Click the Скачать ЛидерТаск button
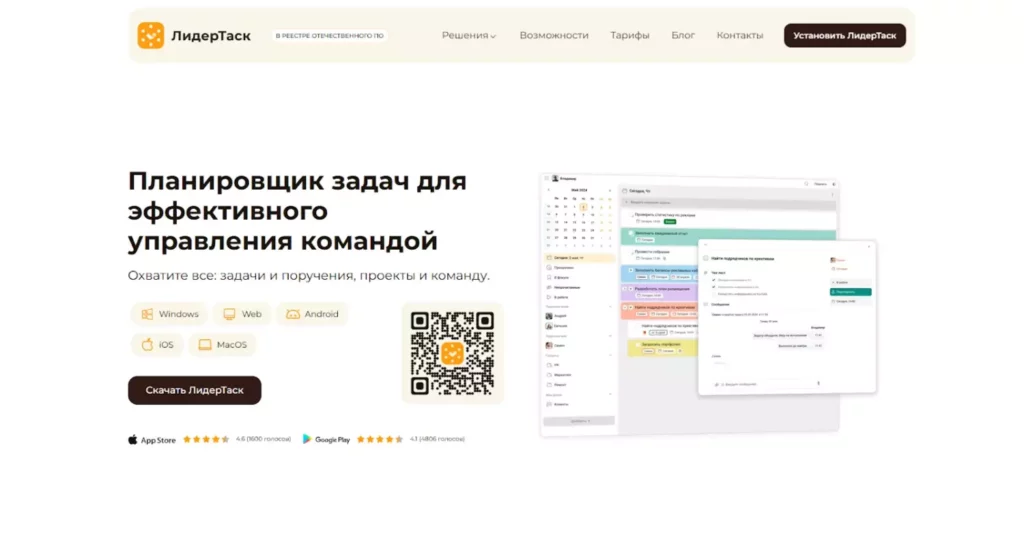Image resolution: width=1024 pixels, height=557 pixels. [195, 390]
